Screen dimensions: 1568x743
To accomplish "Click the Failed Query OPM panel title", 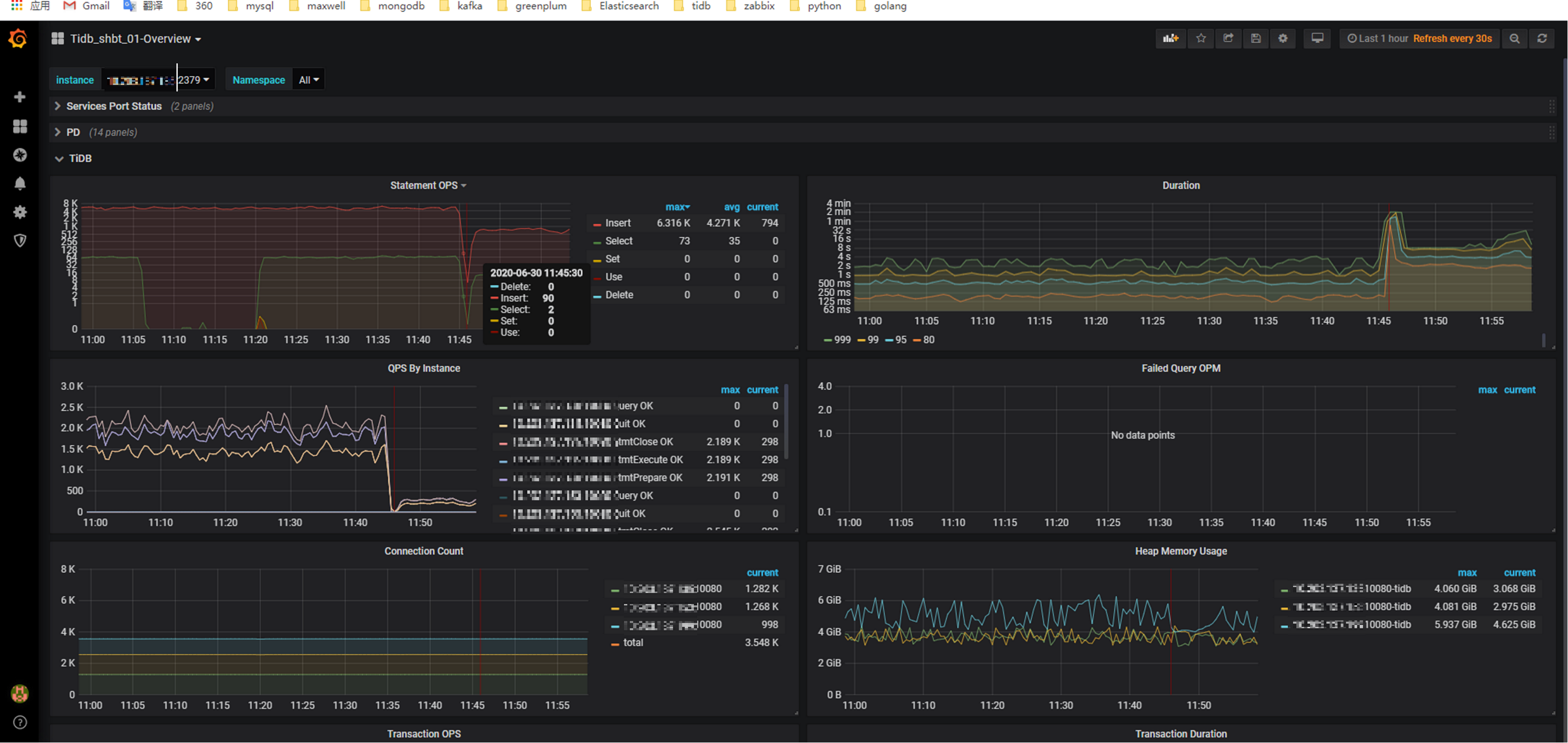I will (x=1181, y=368).
